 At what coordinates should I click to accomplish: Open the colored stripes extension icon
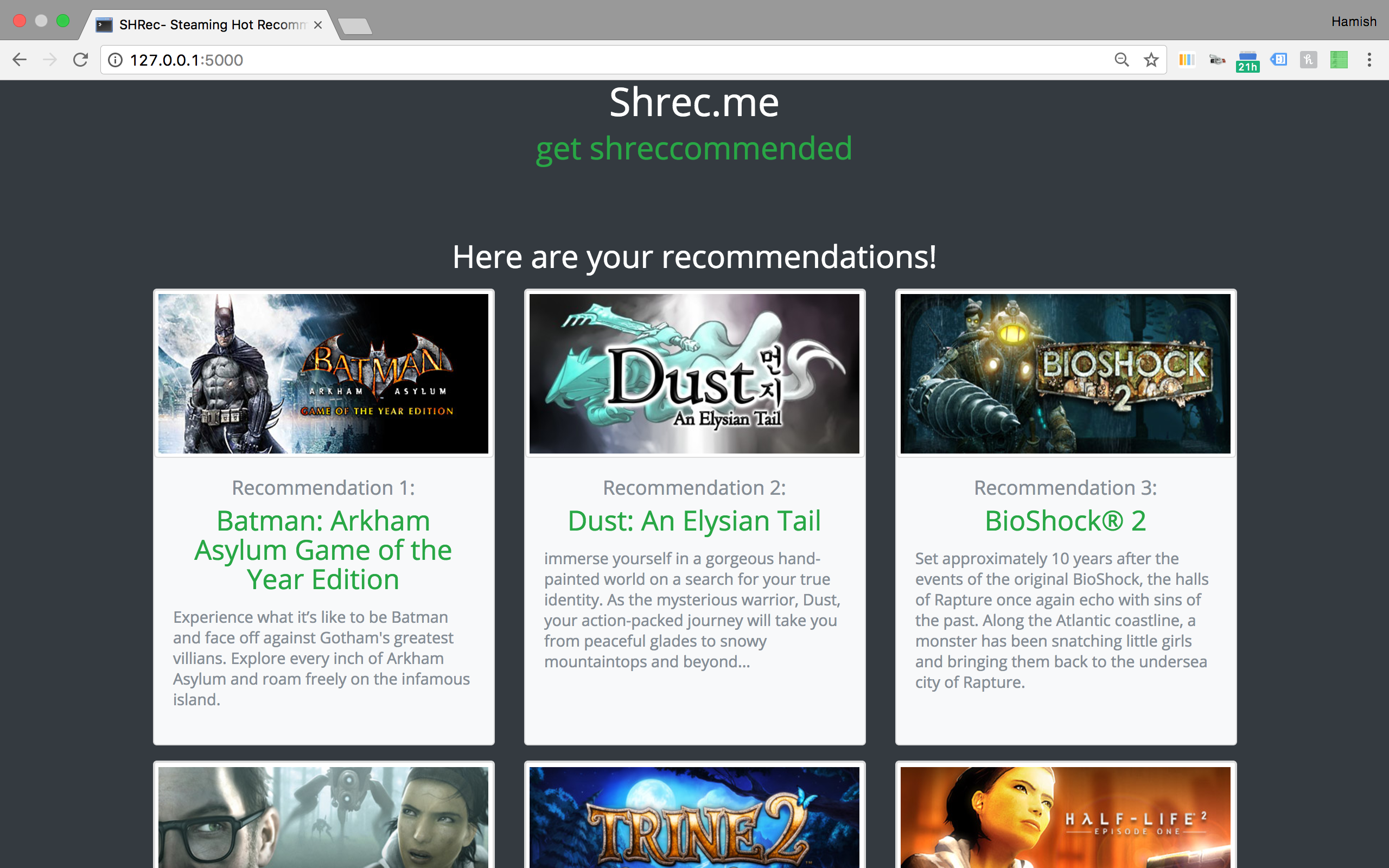click(1187, 60)
